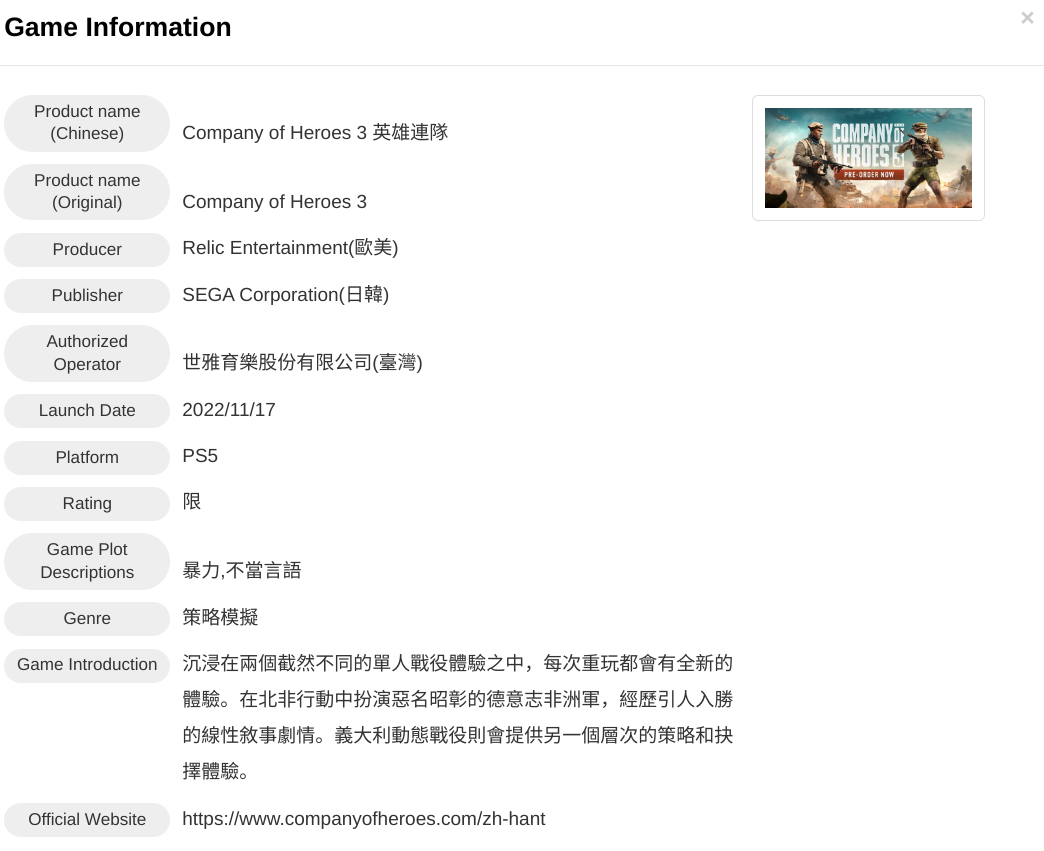
Task: Select platform value 'PS5'
Action: [200, 456]
